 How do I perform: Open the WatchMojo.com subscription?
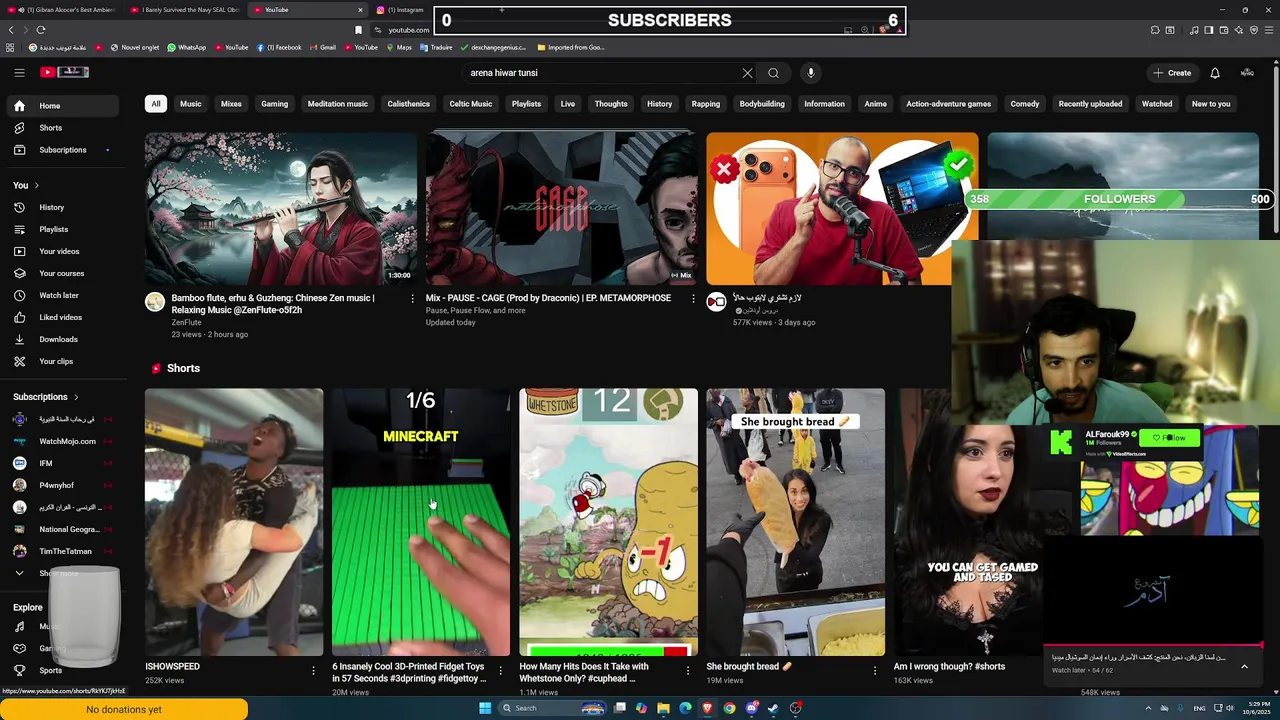65,441
